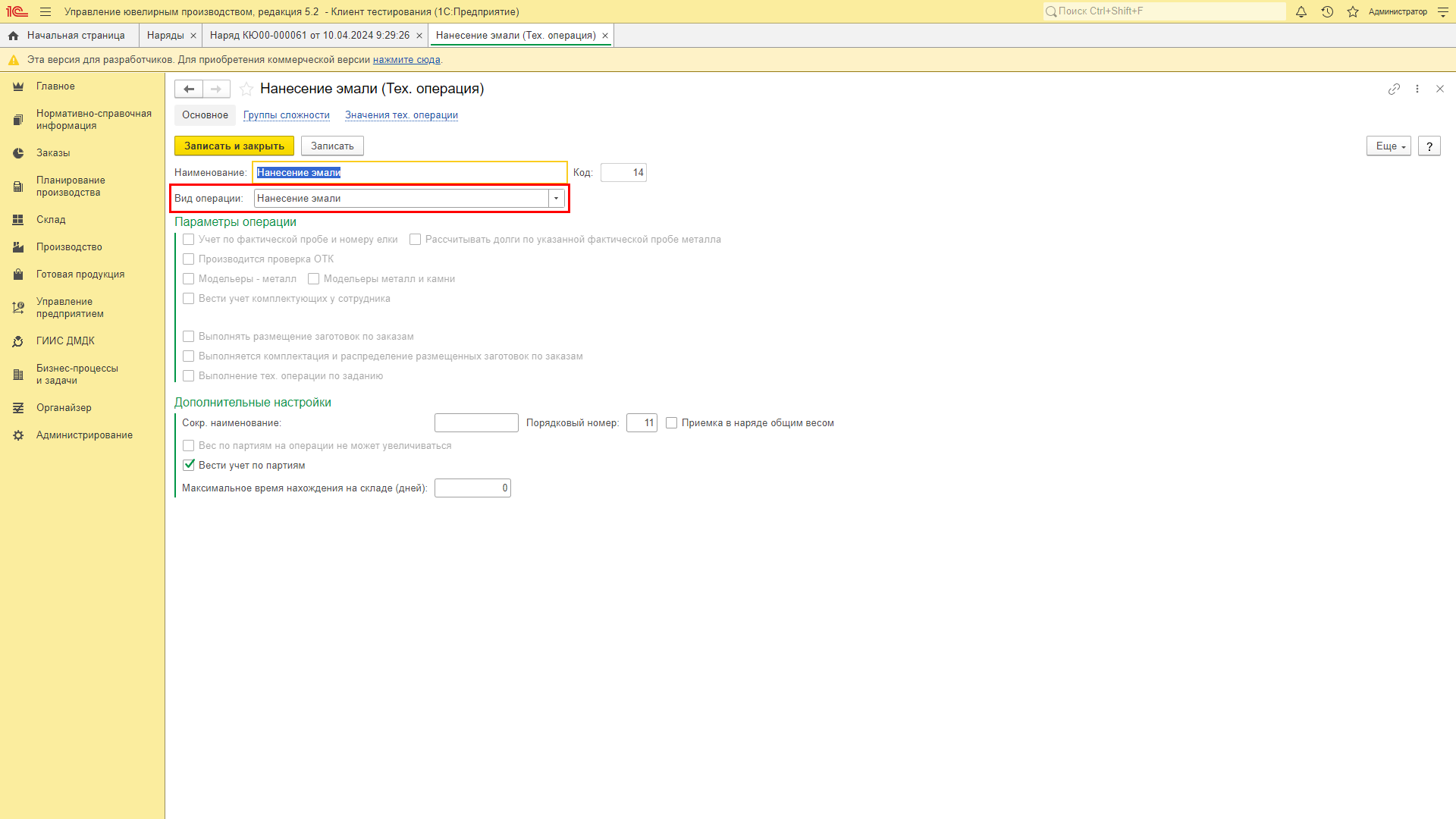Viewport: 1456px width, 819px height.
Task: Open help with the ? button
Action: (x=1429, y=146)
